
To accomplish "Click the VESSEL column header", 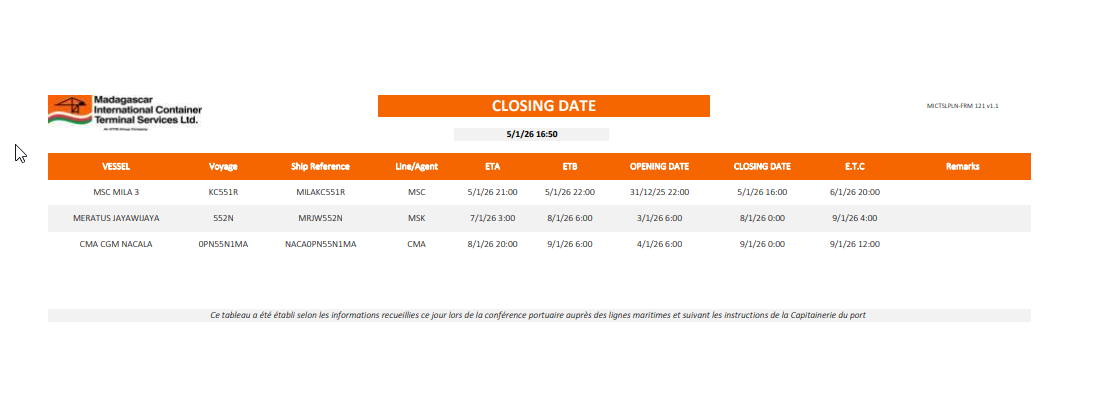I will [x=116, y=166].
